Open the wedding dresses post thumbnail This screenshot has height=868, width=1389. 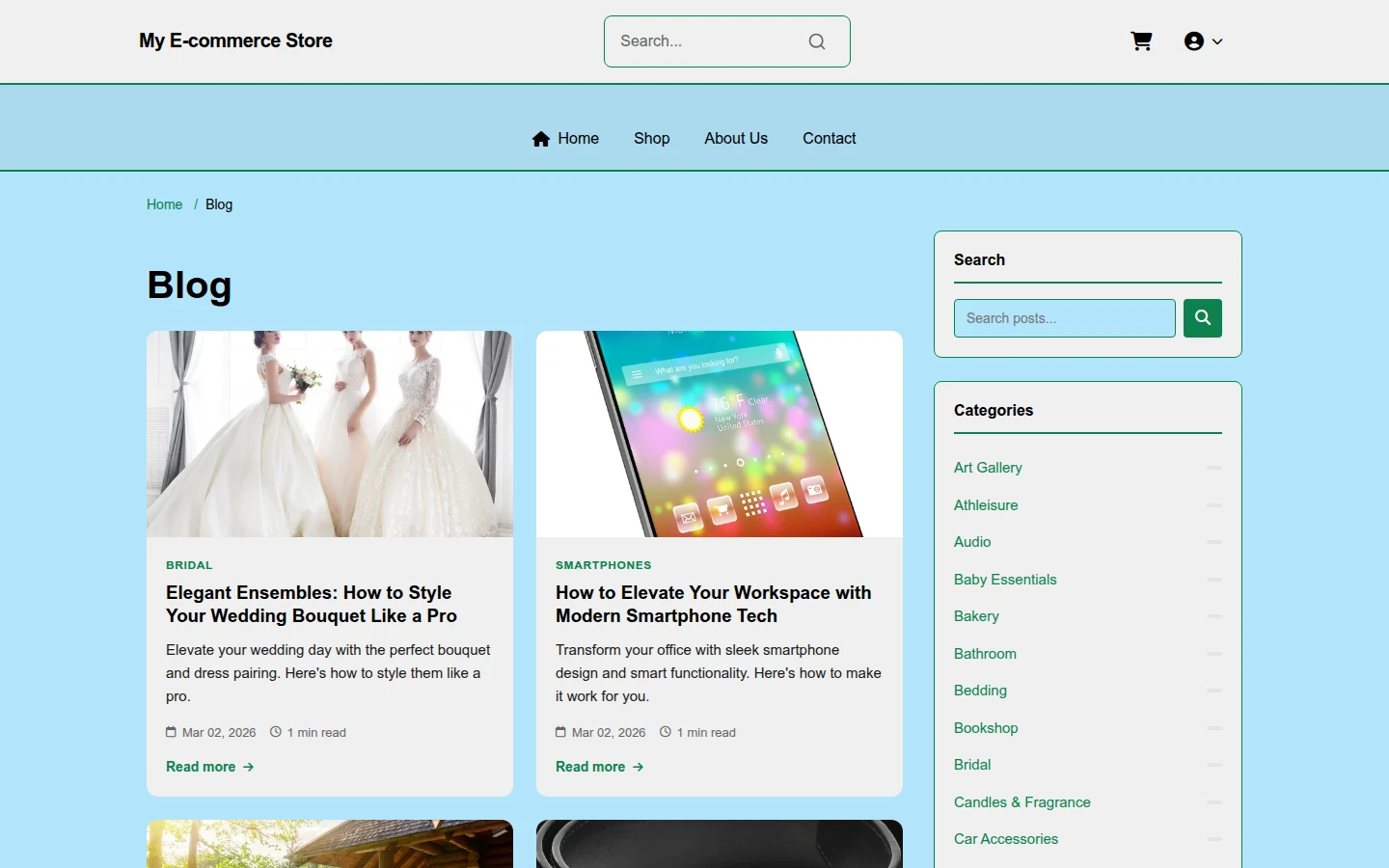(330, 434)
